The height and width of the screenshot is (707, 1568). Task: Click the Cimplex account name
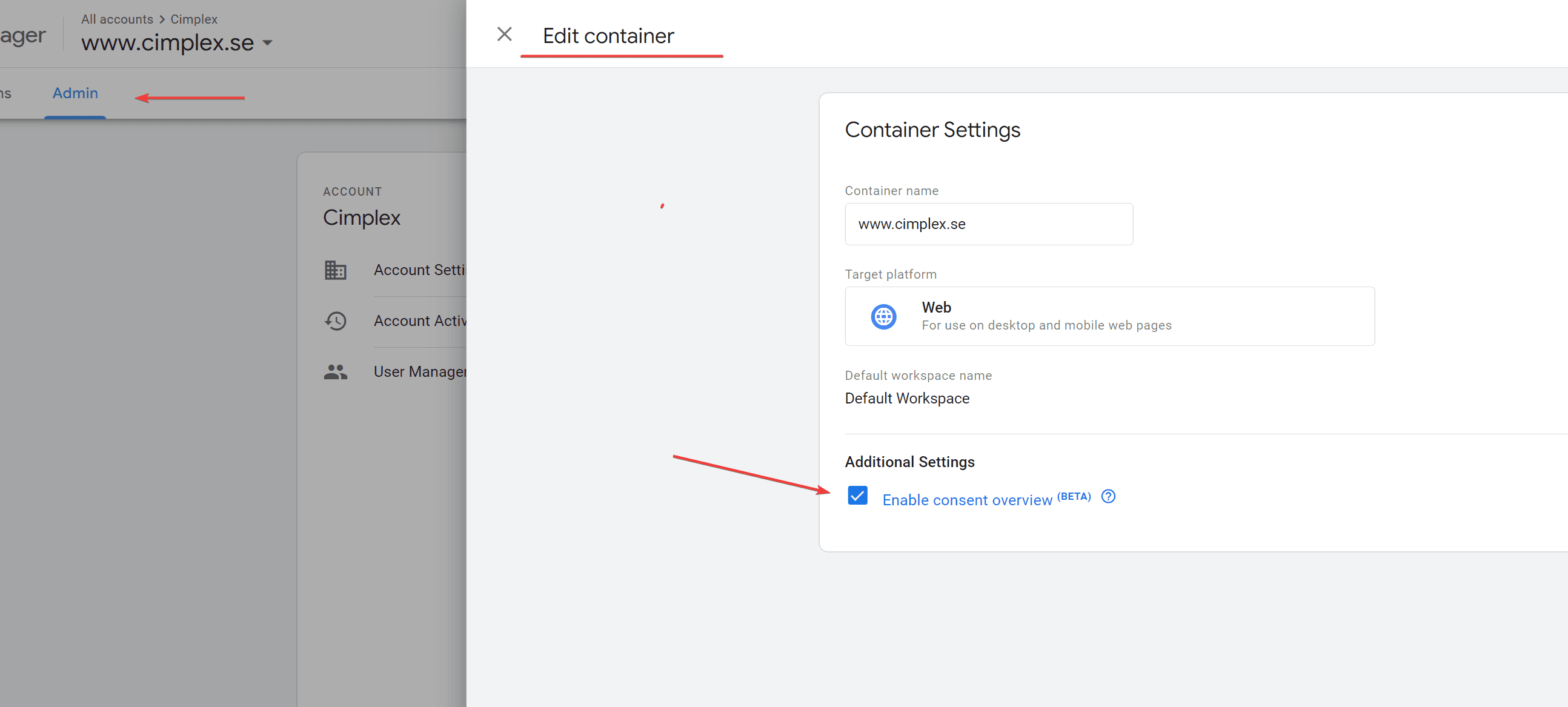click(x=362, y=217)
